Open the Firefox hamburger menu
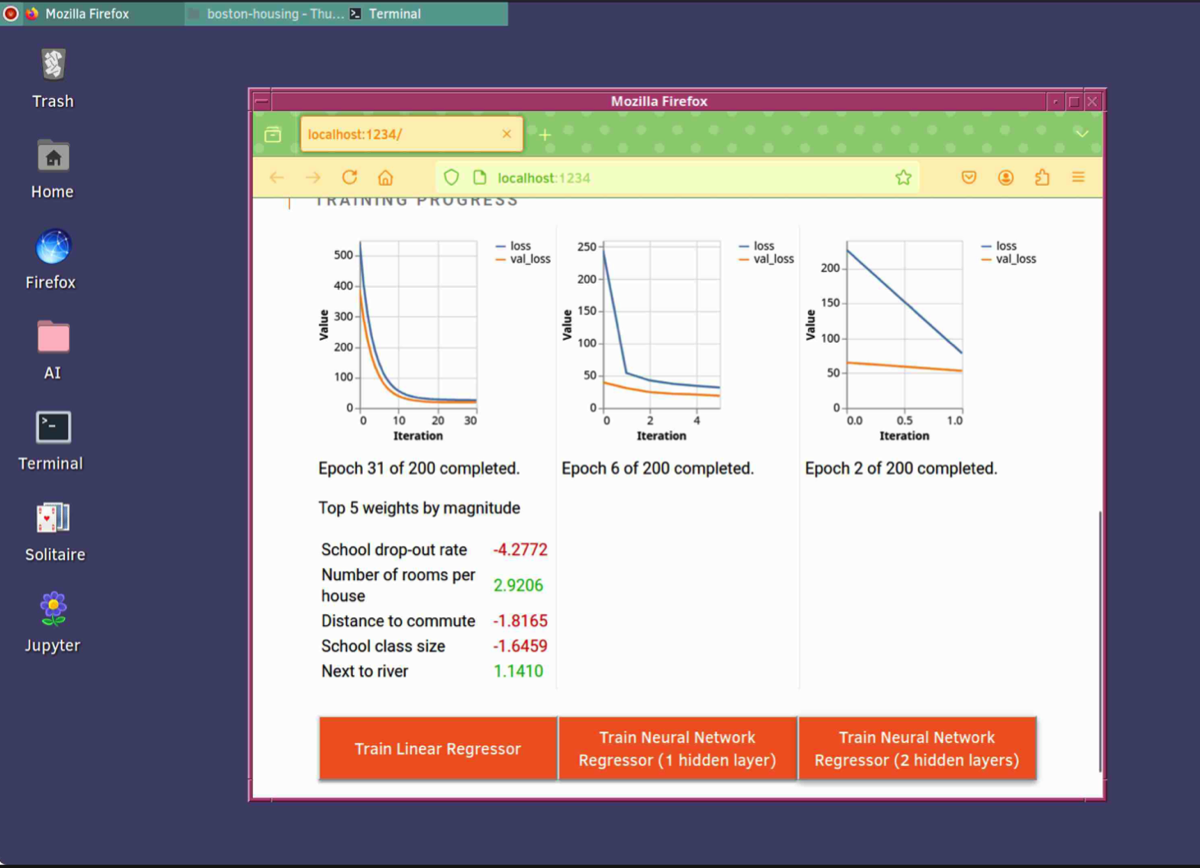The height and width of the screenshot is (868, 1200). tap(1078, 177)
